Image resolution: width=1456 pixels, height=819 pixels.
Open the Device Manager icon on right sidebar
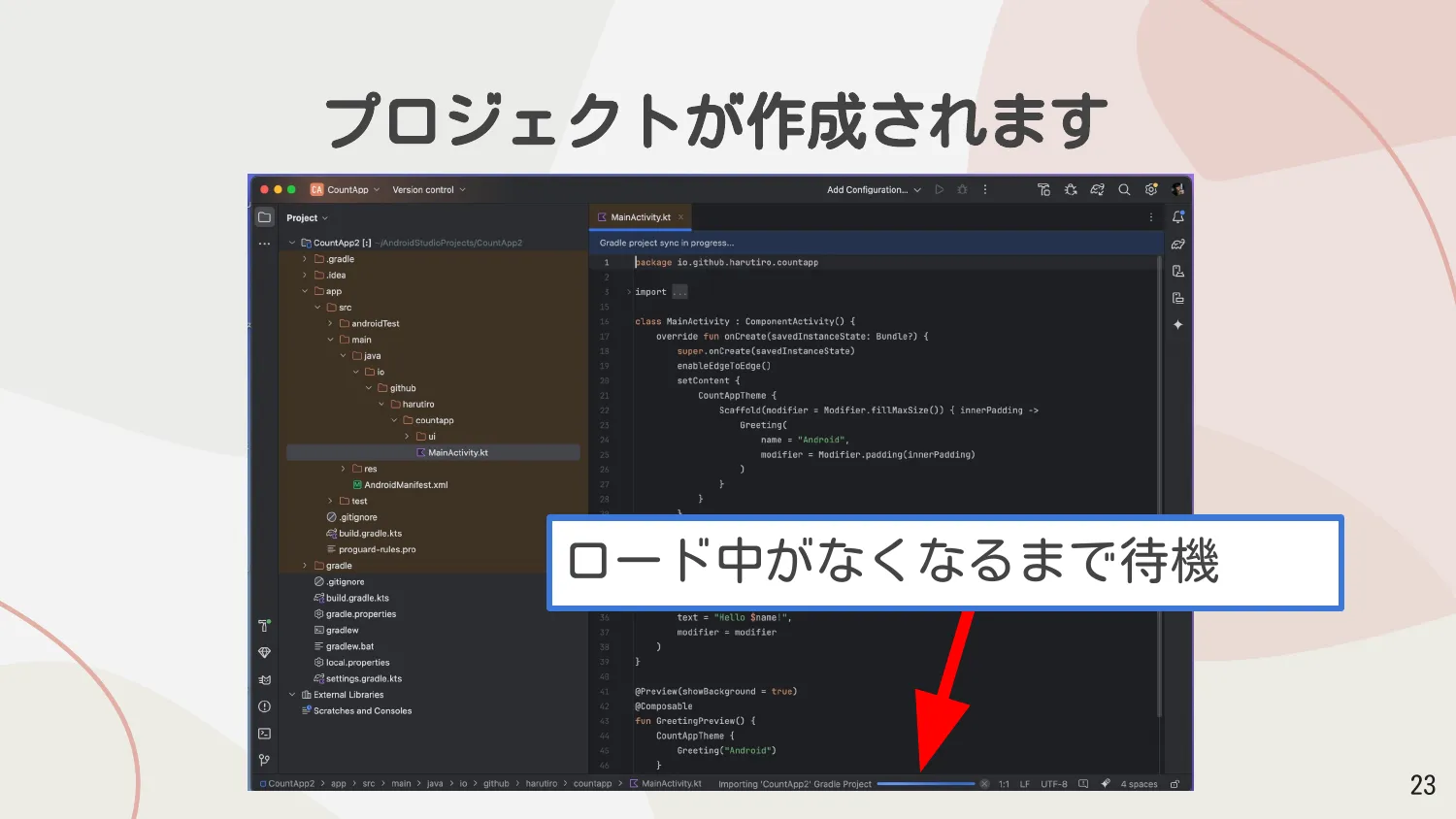click(1177, 271)
